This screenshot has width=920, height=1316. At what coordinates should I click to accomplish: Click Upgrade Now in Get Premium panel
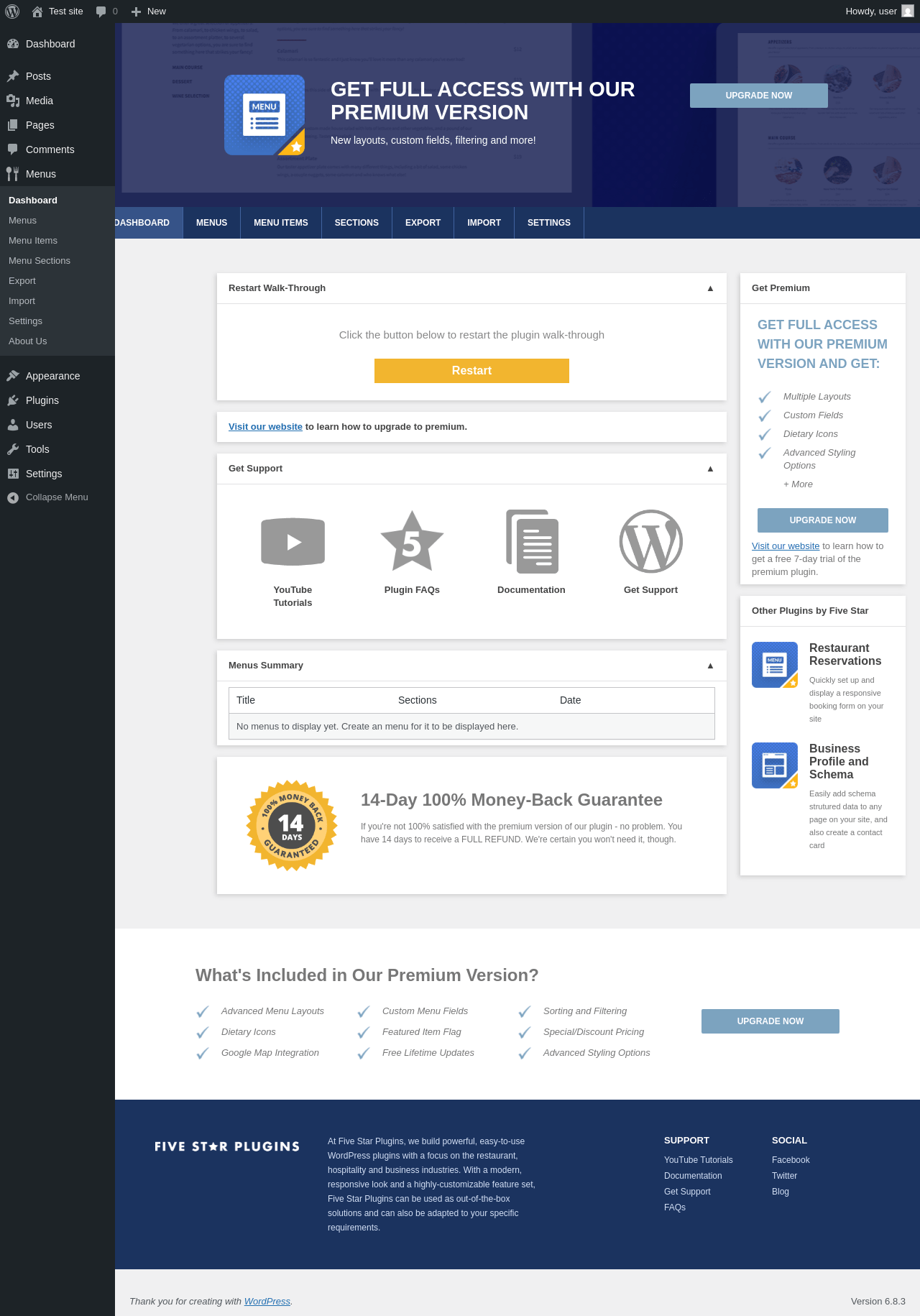(823, 520)
